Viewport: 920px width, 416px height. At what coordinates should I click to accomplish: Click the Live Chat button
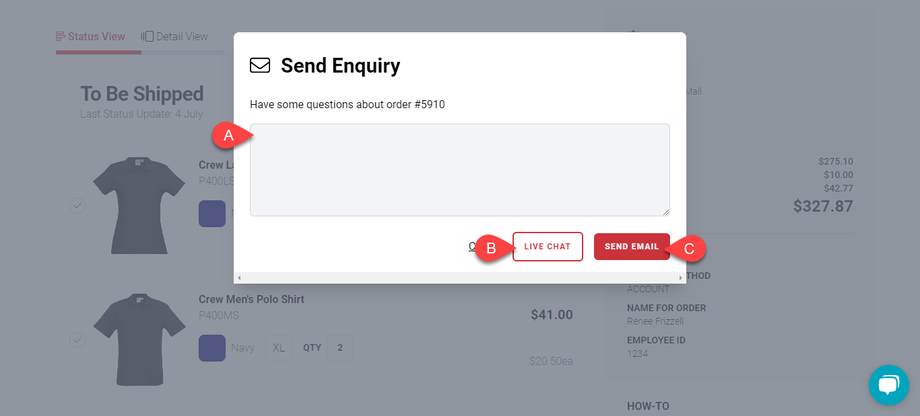click(547, 247)
